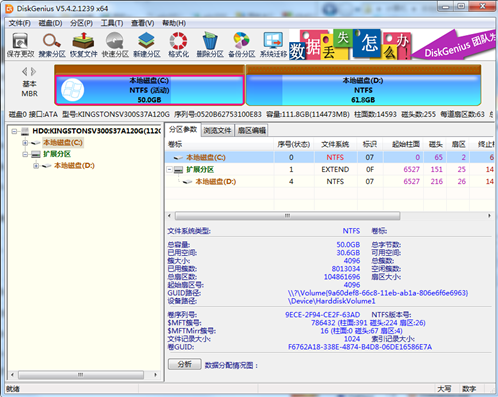This screenshot has height=397, width=498.
Task: Click the 卷标 column header
Action: [220, 144]
